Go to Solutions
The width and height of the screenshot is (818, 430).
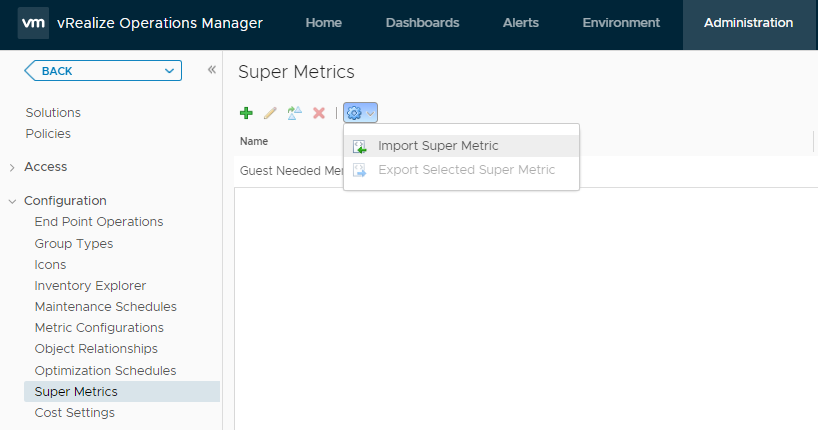(53, 113)
